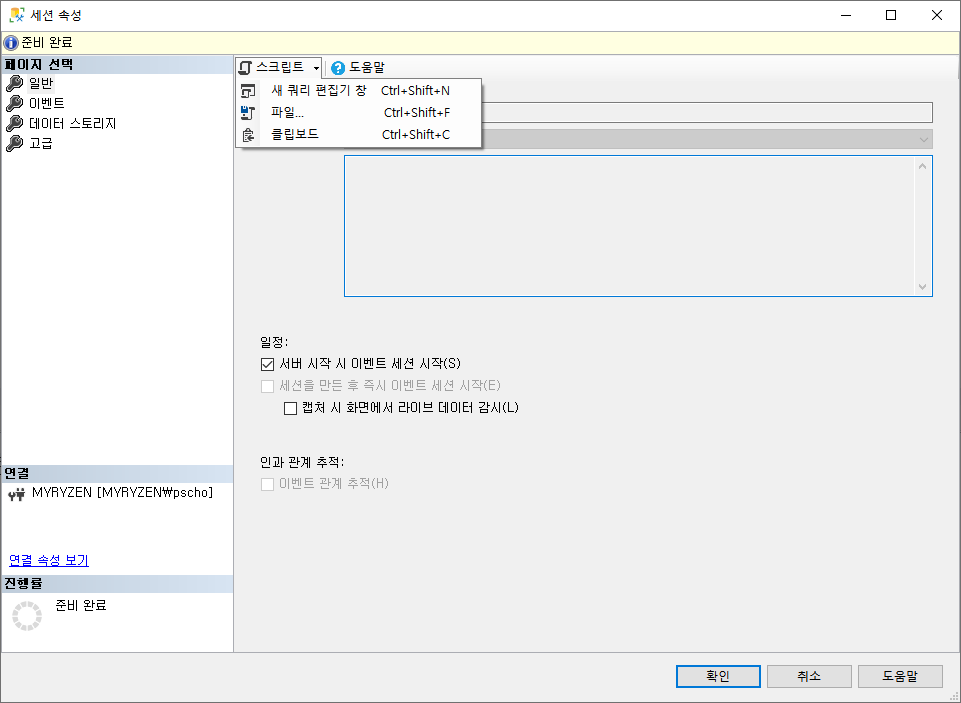Choose 클립보드 menu entry
This screenshot has width=961, height=703.
tap(359, 134)
